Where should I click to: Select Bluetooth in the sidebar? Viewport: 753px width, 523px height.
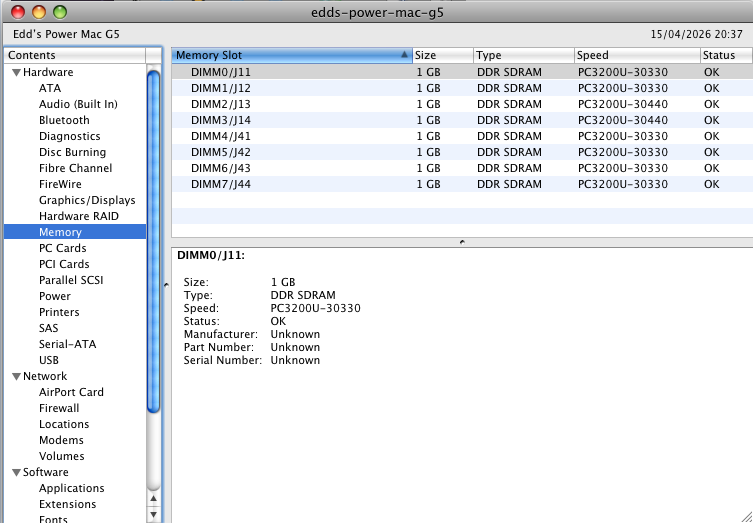[x=64, y=120]
